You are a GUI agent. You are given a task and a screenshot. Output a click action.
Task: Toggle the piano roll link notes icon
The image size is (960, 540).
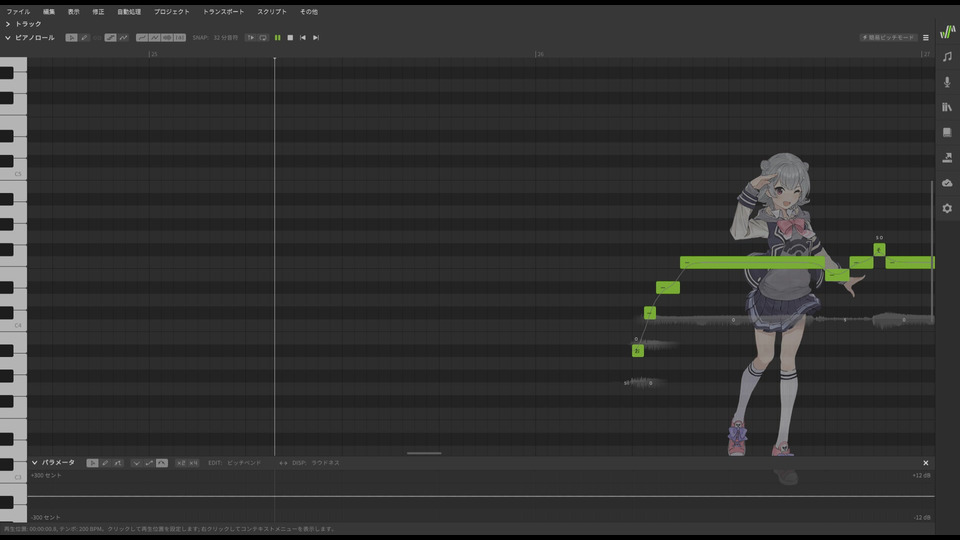click(x=97, y=38)
